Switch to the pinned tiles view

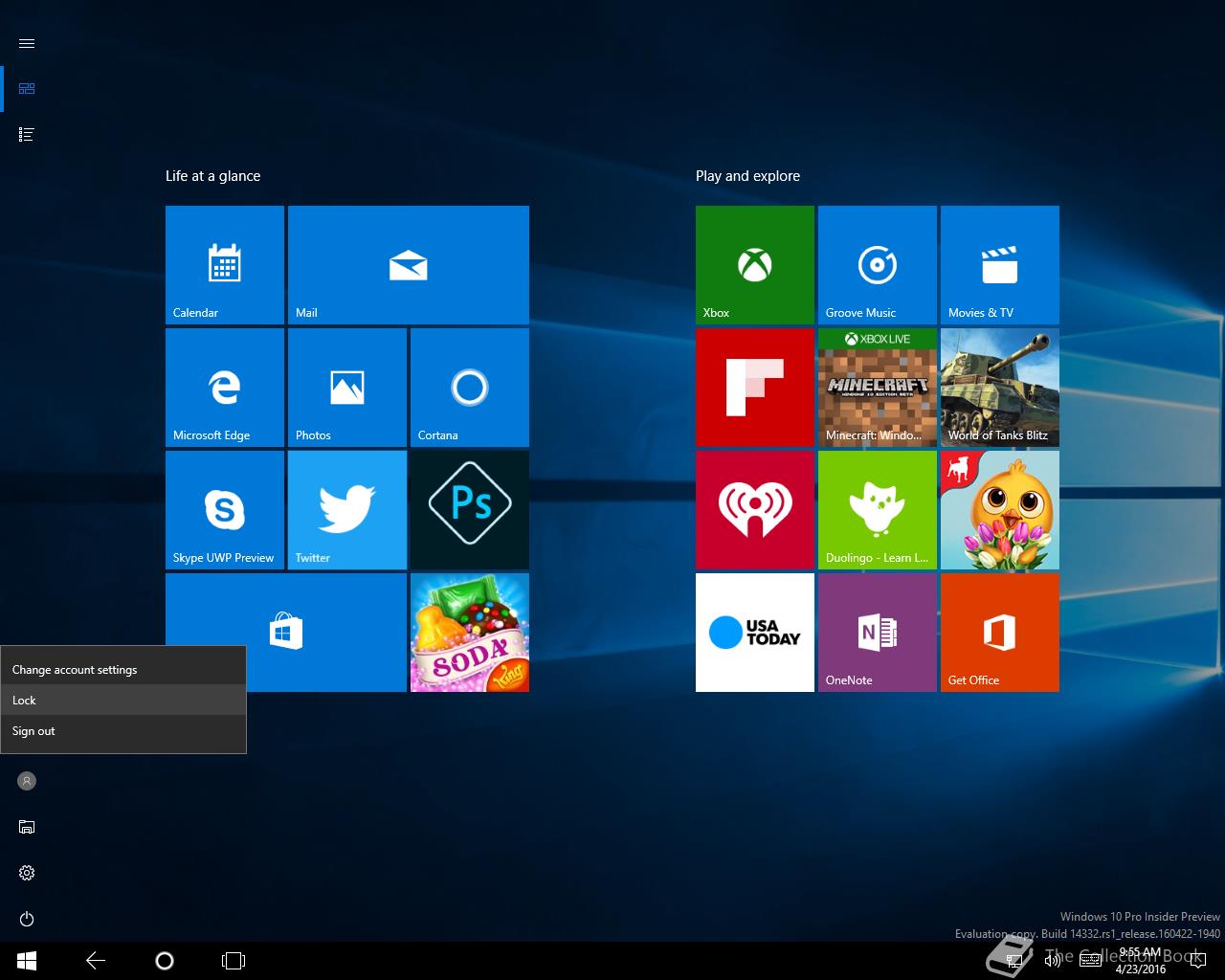pos(27,89)
